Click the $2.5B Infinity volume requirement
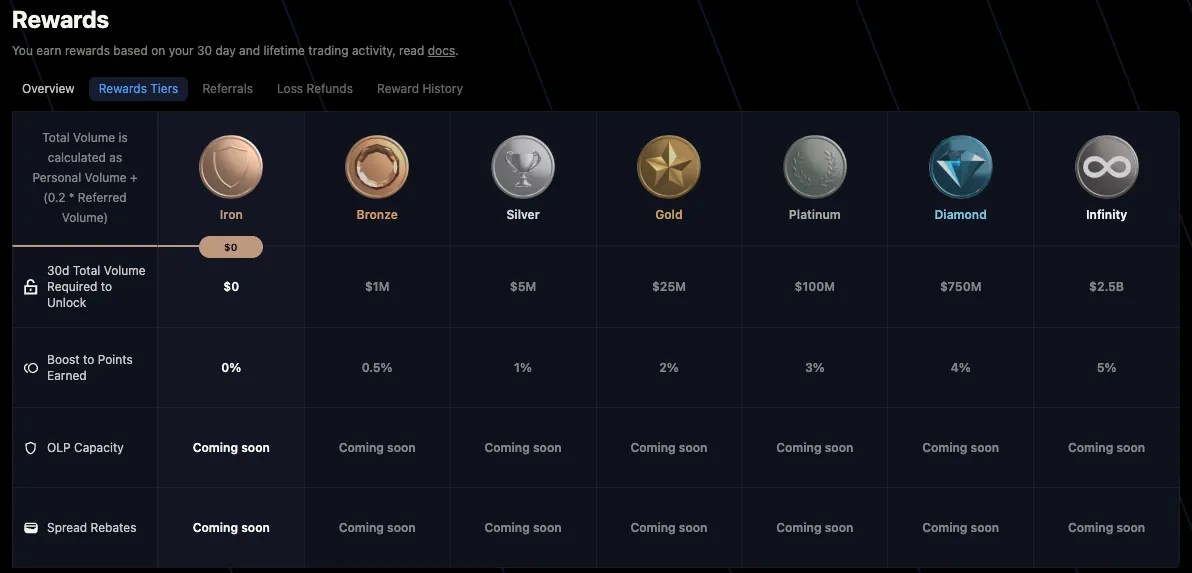The image size is (1192, 573). [x=1106, y=286]
